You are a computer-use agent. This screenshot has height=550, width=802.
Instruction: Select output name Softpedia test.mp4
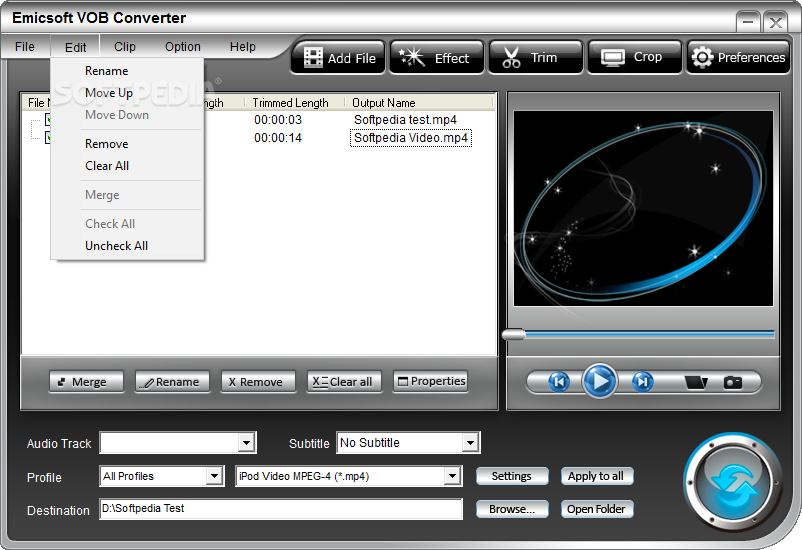point(405,120)
